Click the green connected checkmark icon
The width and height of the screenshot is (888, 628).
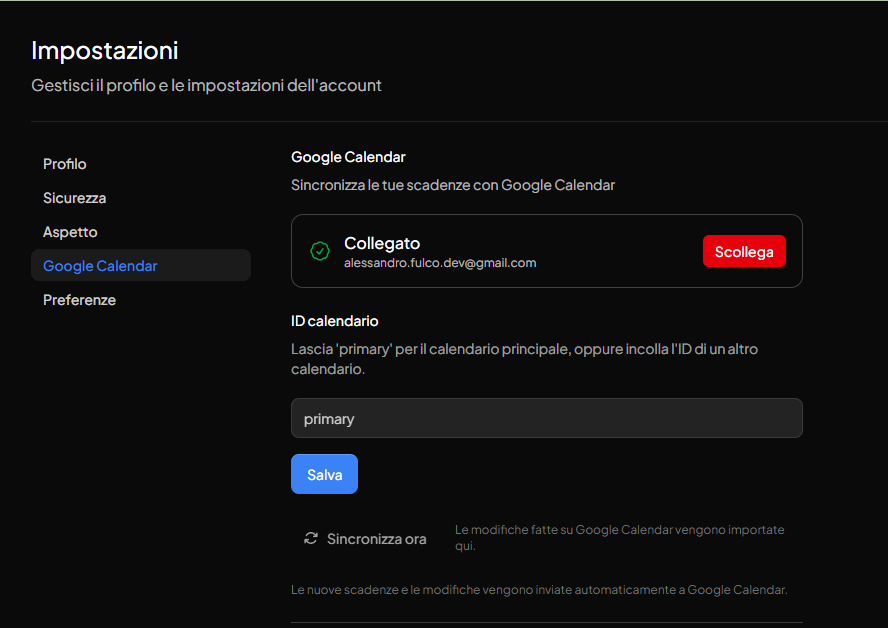click(x=320, y=251)
